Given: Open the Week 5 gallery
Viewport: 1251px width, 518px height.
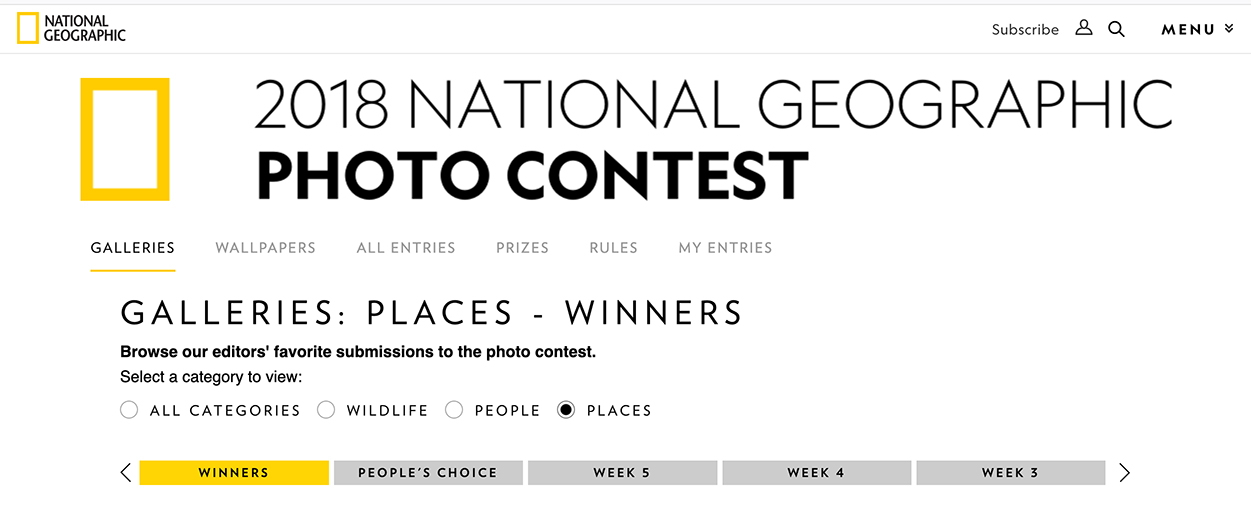Looking at the screenshot, I should click(x=622, y=472).
